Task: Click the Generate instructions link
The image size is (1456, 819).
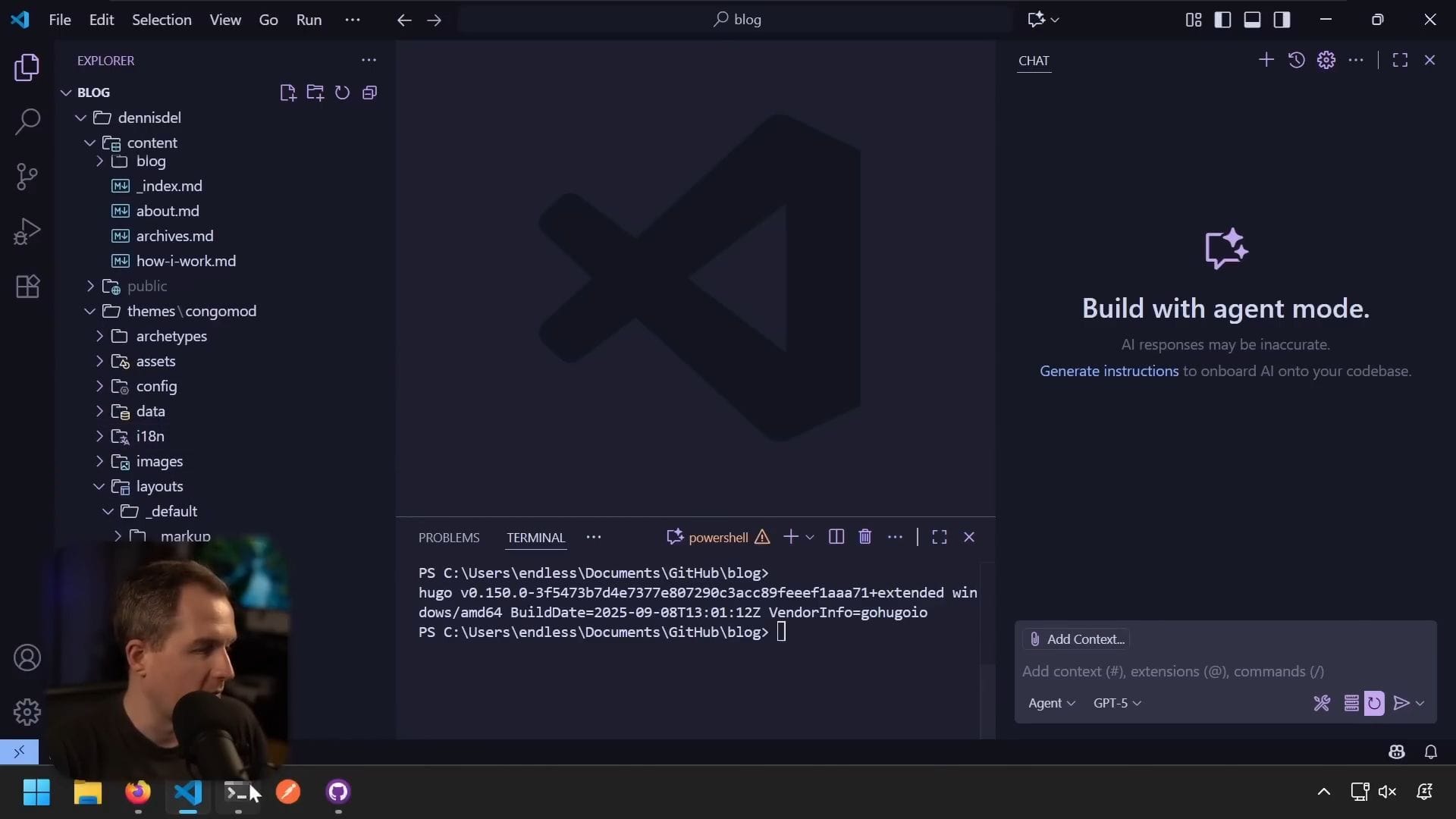Action: click(1109, 371)
